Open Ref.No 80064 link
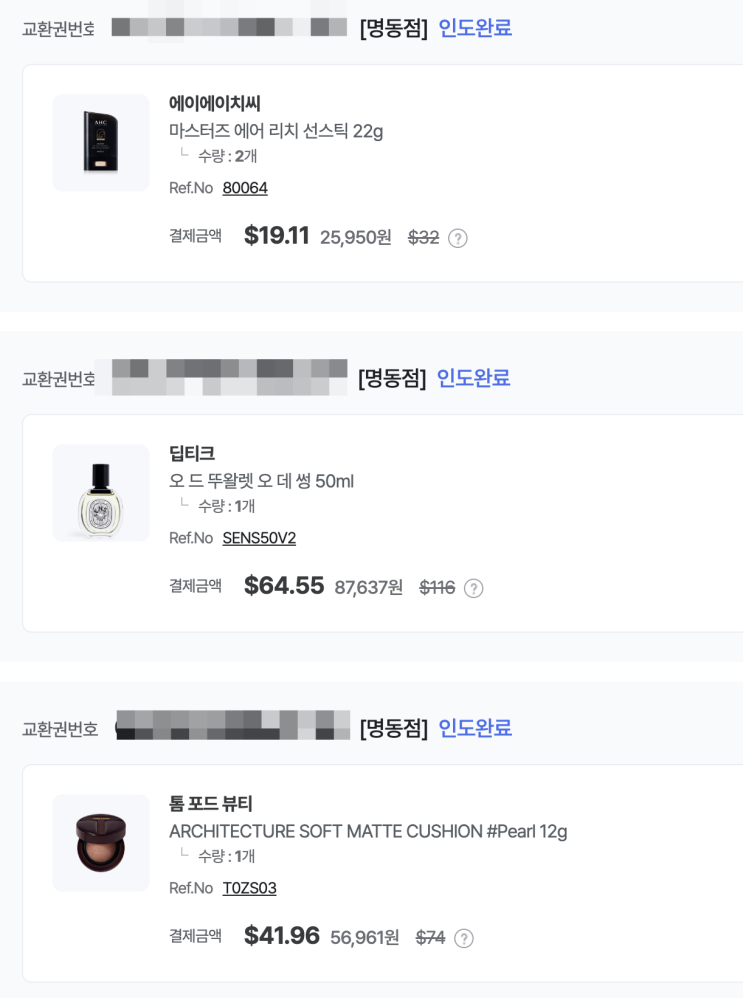The image size is (743, 998). 245,188
